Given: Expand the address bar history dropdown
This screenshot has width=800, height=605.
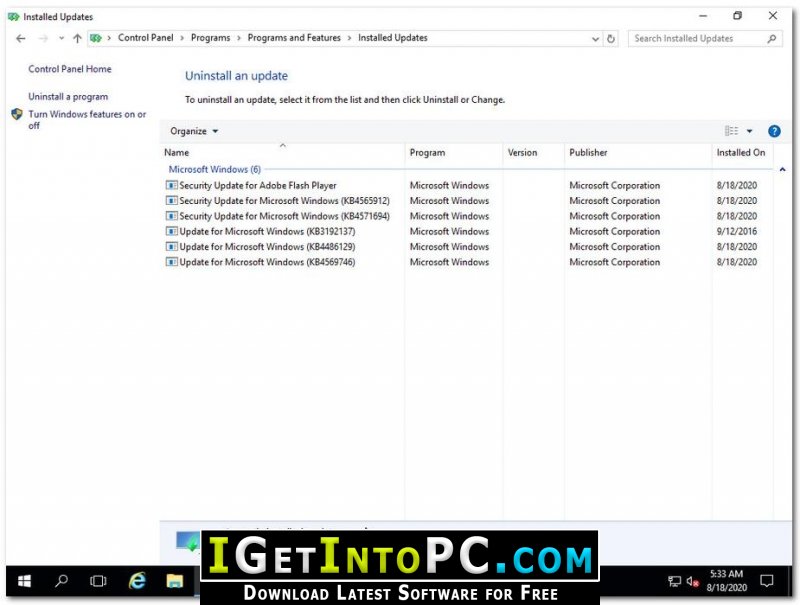Looking at the screenshot, I should (x=595, y=39).
